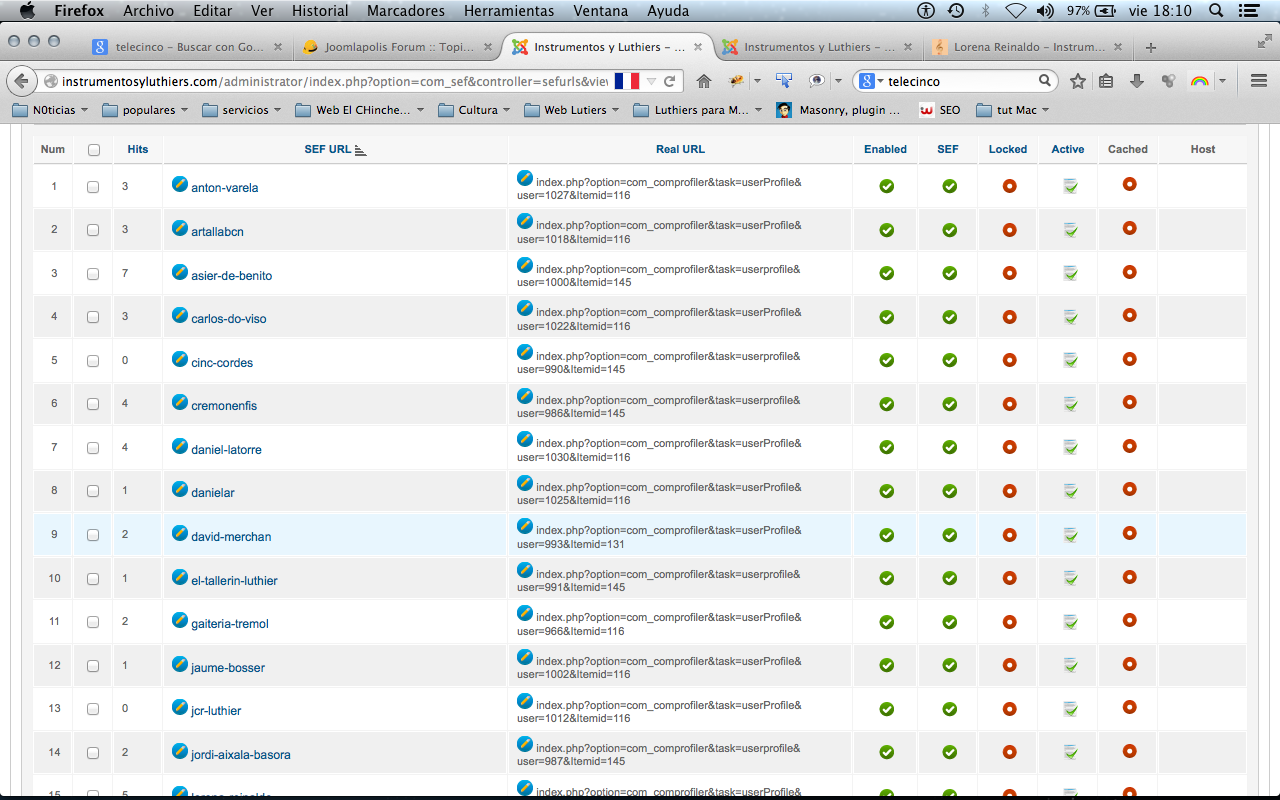Select the checkbox for cinc-cordes

click(x=93, y=361)
